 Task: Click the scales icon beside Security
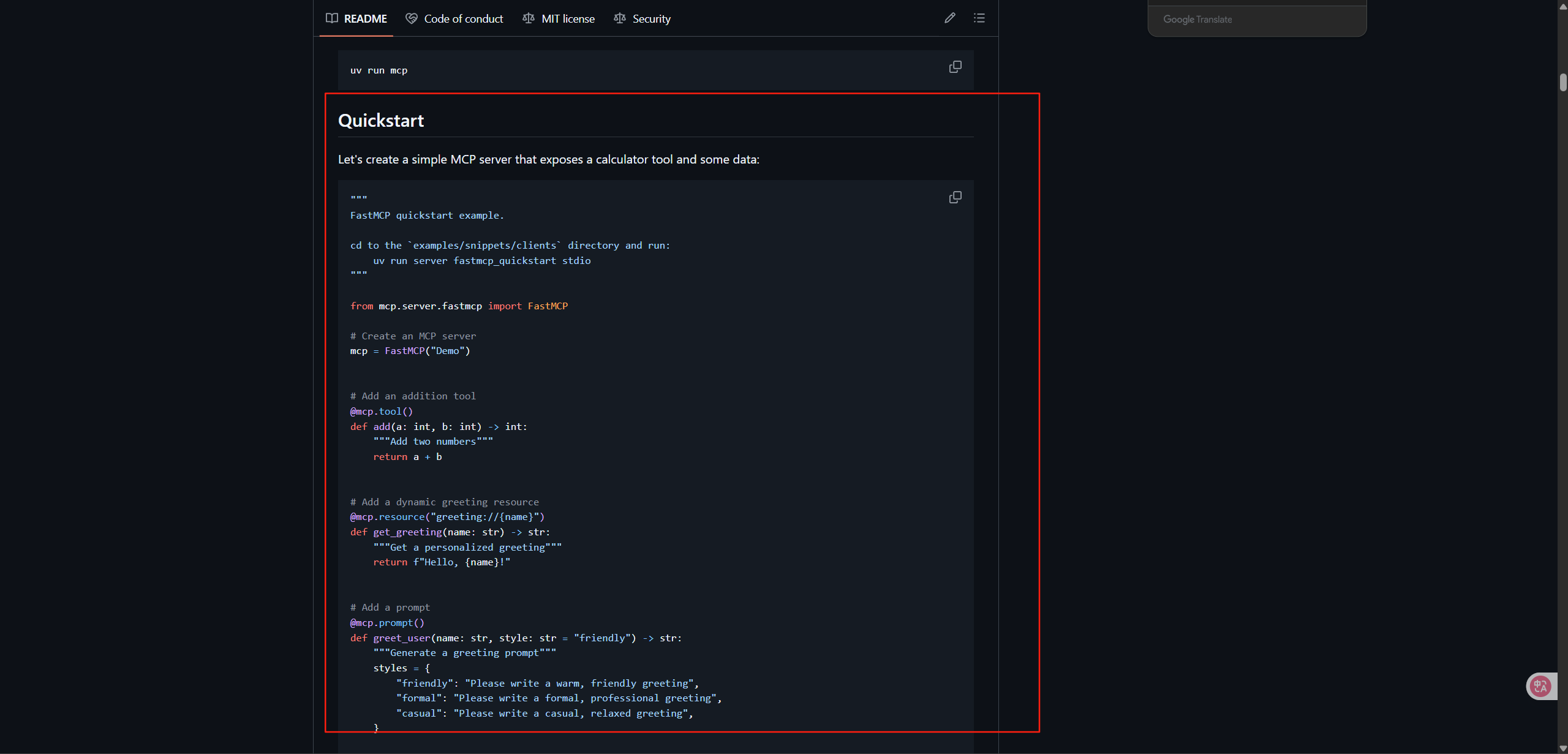[620, 18]
